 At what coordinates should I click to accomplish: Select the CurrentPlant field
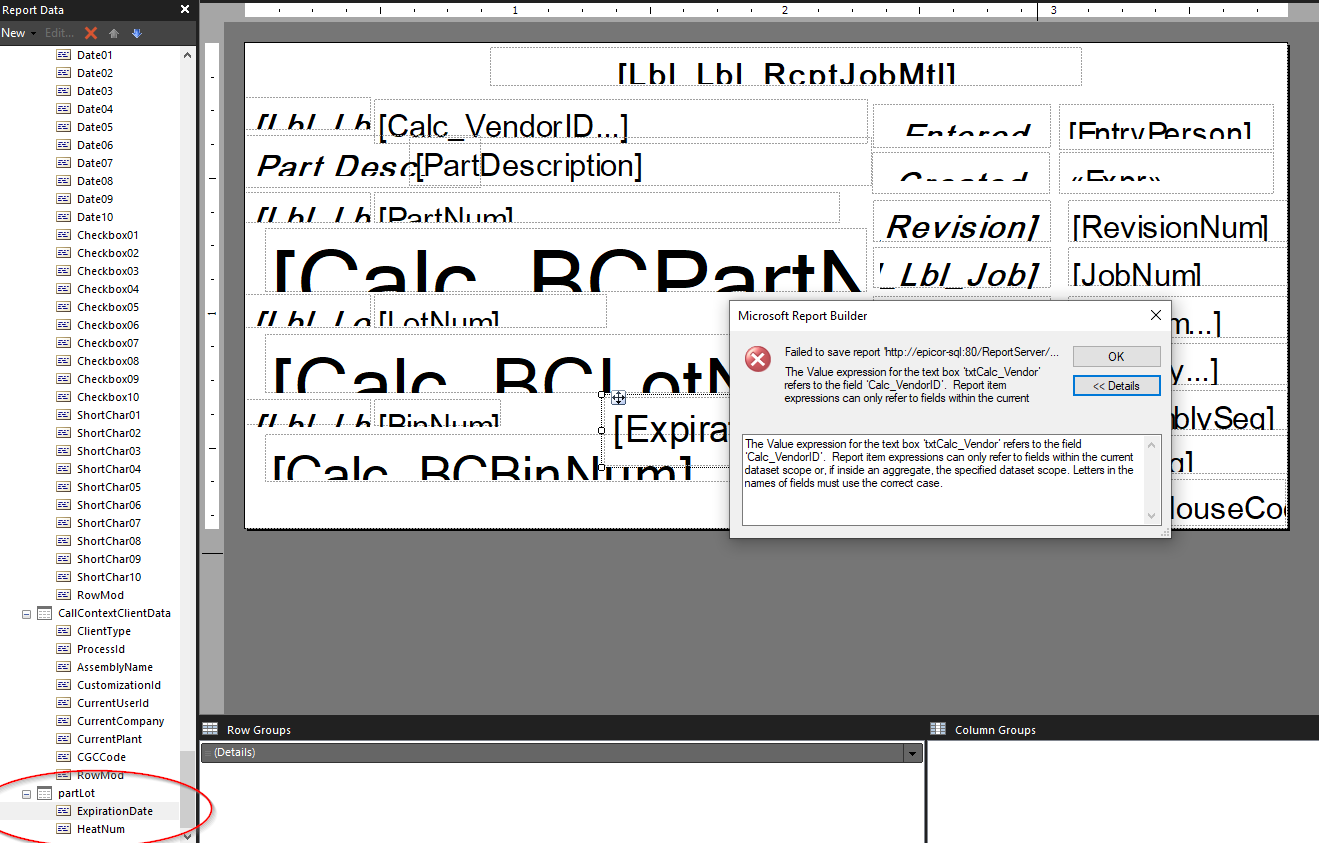(109, 739)
